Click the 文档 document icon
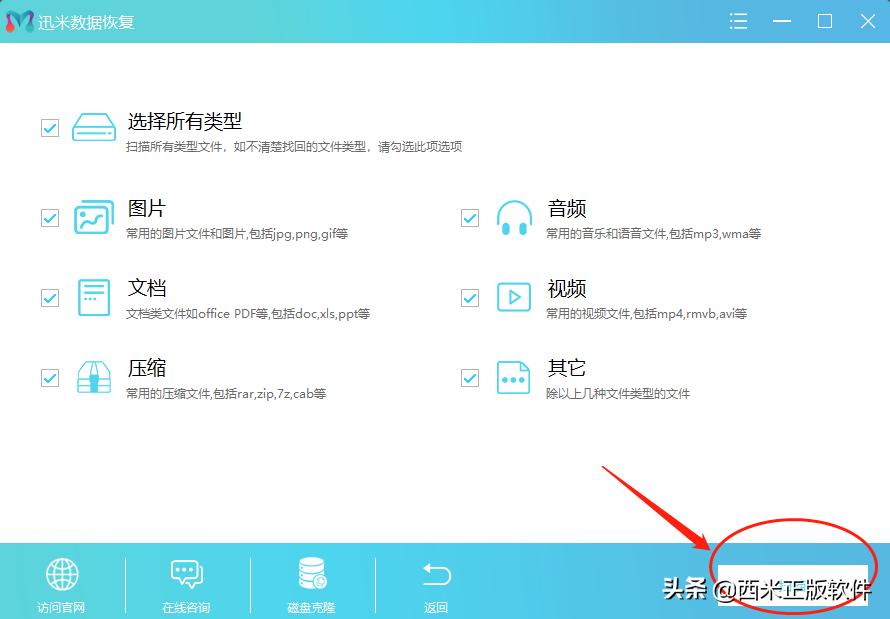This screenshot has height=619, width=890. pos(93,297)
